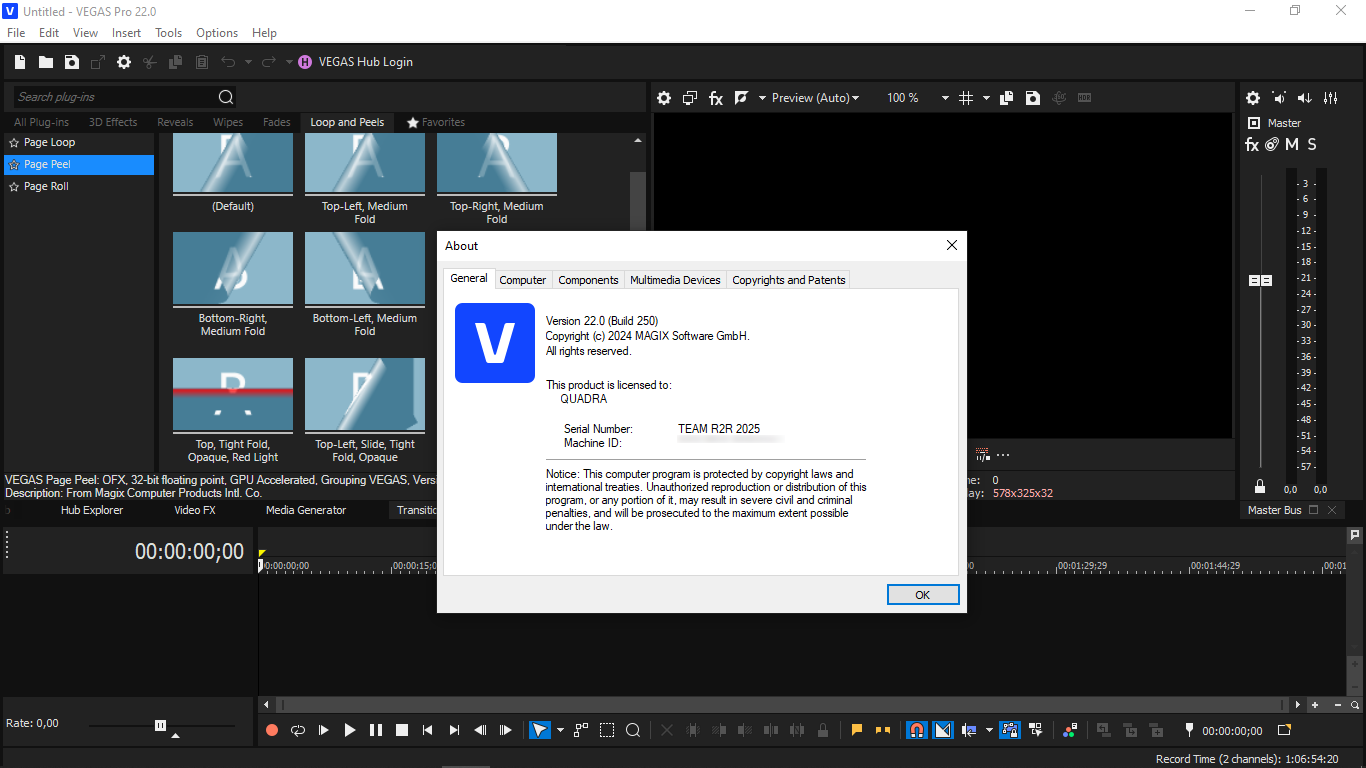Create a new project with the New icon
This screenshot has width=1366, height=768.
(x=20, y=62)
